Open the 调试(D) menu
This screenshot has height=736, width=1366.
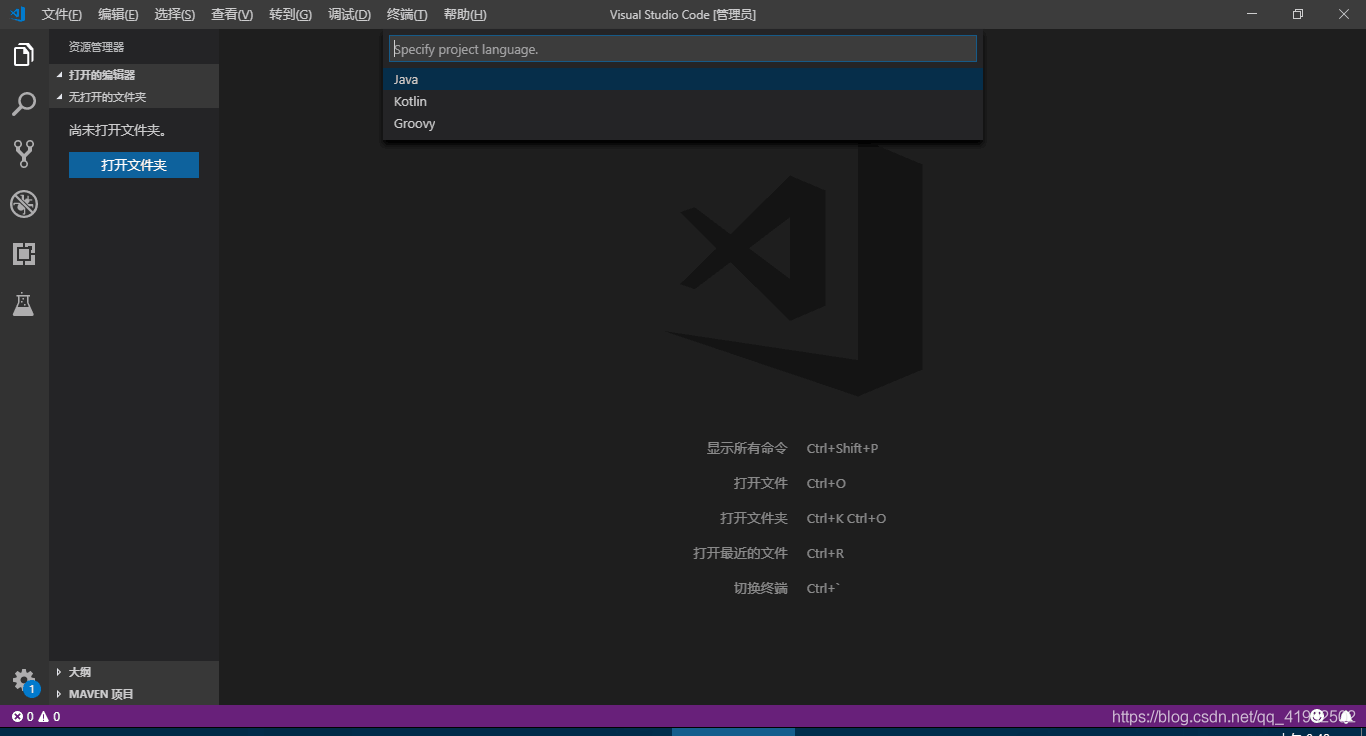tap(349, 14)
